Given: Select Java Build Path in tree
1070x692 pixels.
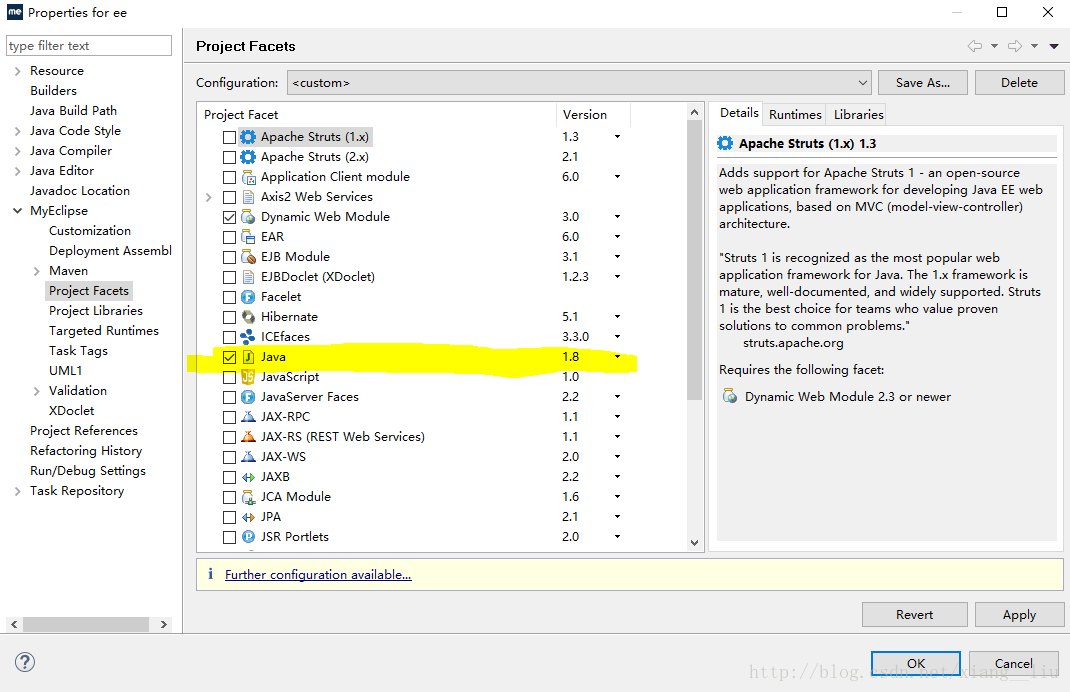Looking at the screenshot, I should point(73,111).
